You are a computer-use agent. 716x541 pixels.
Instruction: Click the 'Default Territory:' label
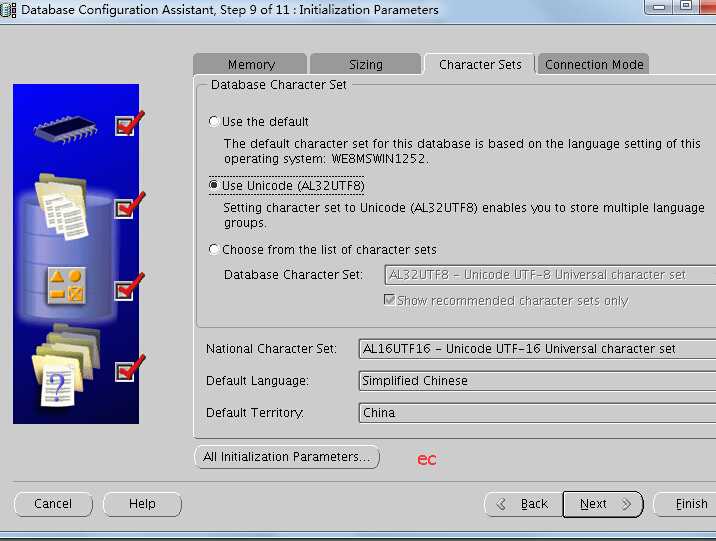tap(255, 413)
